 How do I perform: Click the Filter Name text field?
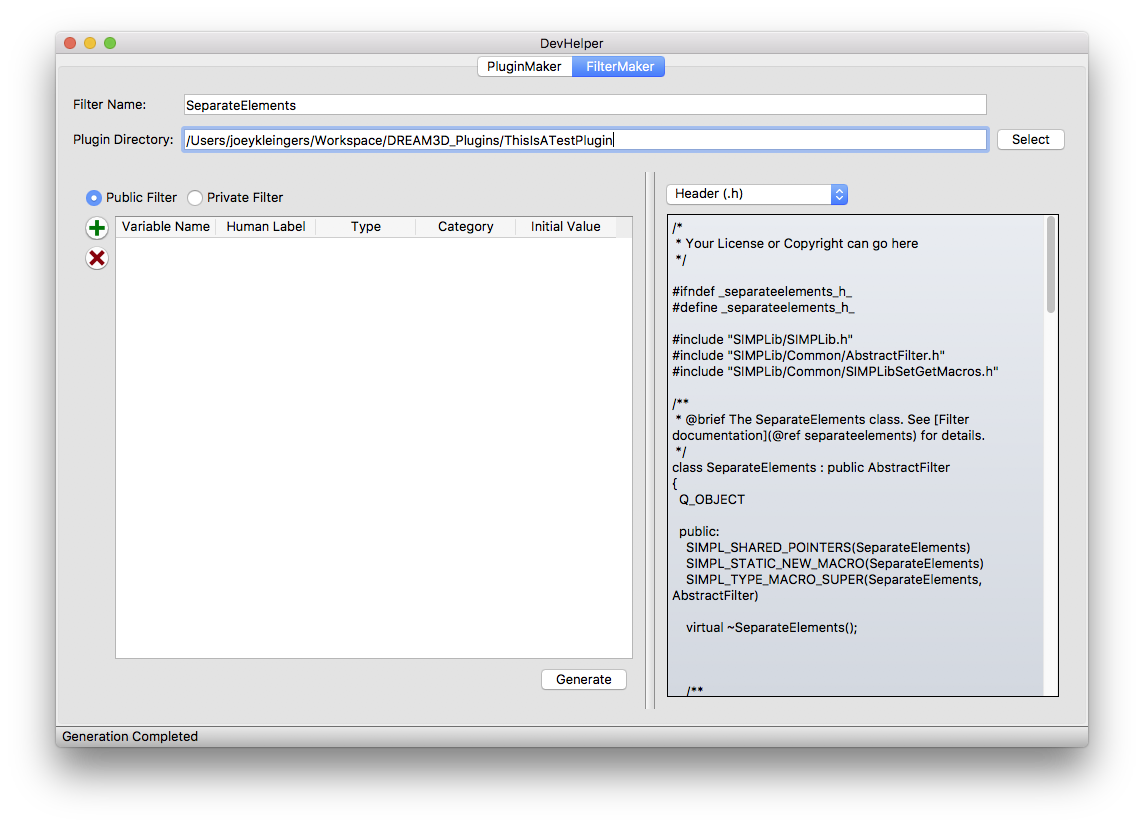coord(585,105)
